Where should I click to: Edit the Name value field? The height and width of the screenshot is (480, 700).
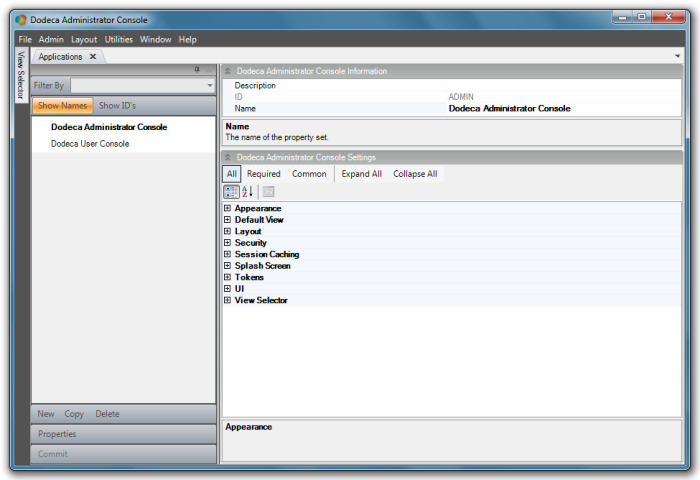564,109
